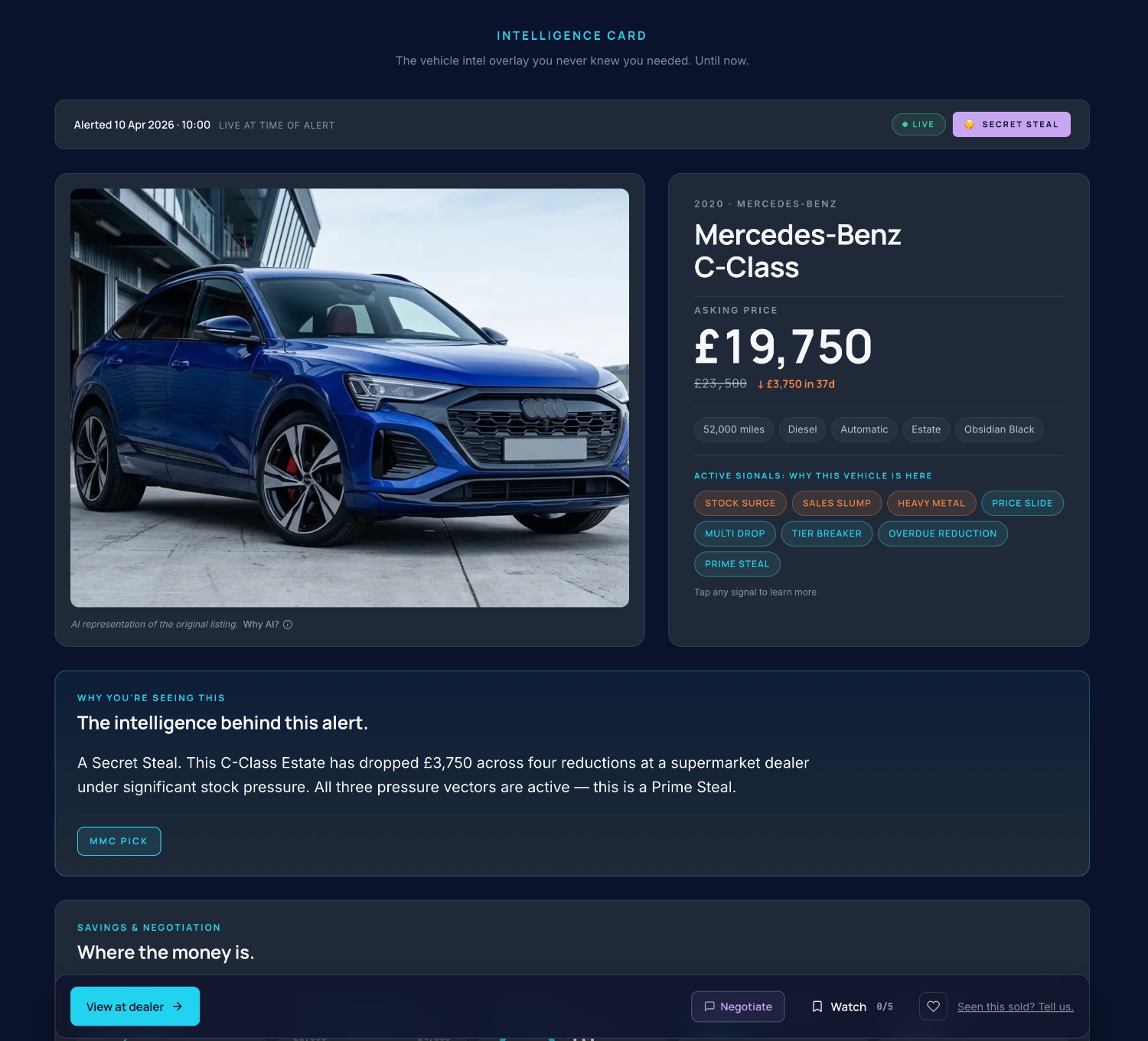
Task: Tap the SALES SLUMP signal chip
Action: (837, 503)
